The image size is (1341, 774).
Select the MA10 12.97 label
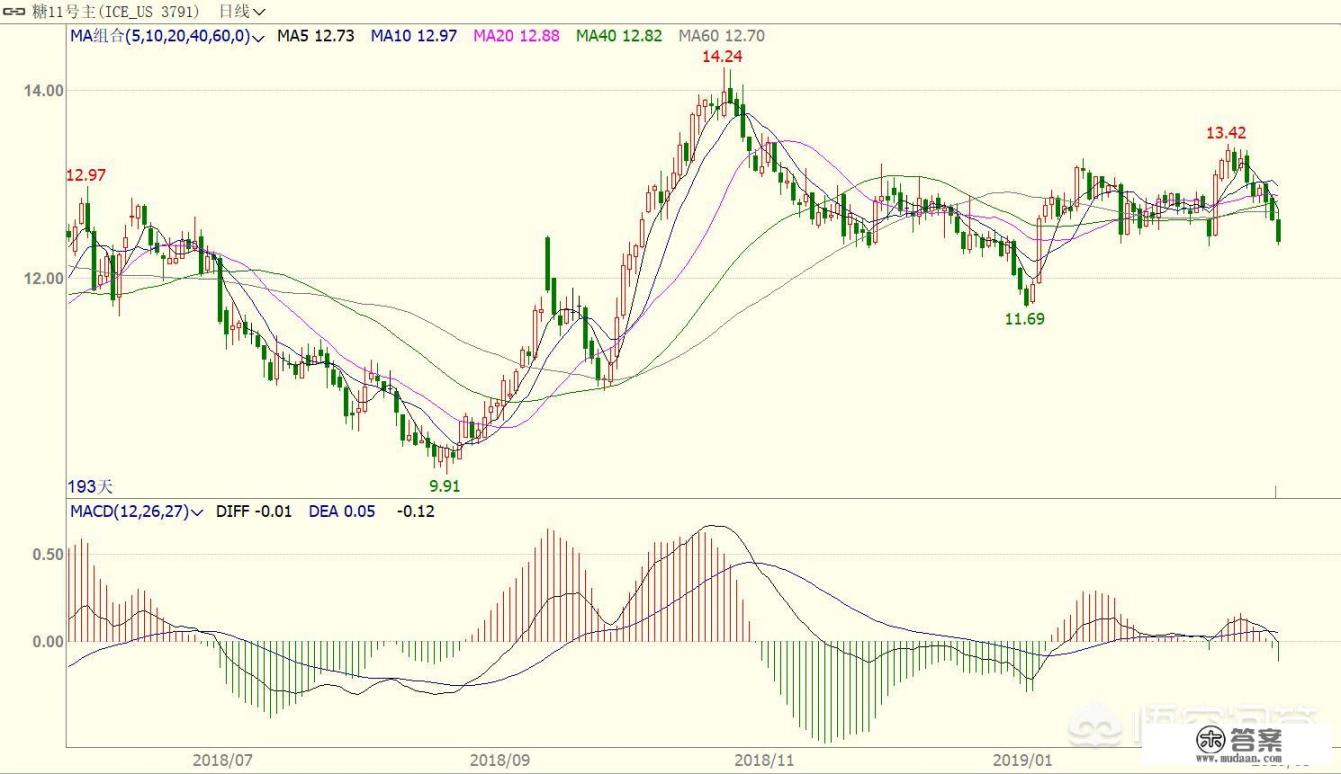414,36
